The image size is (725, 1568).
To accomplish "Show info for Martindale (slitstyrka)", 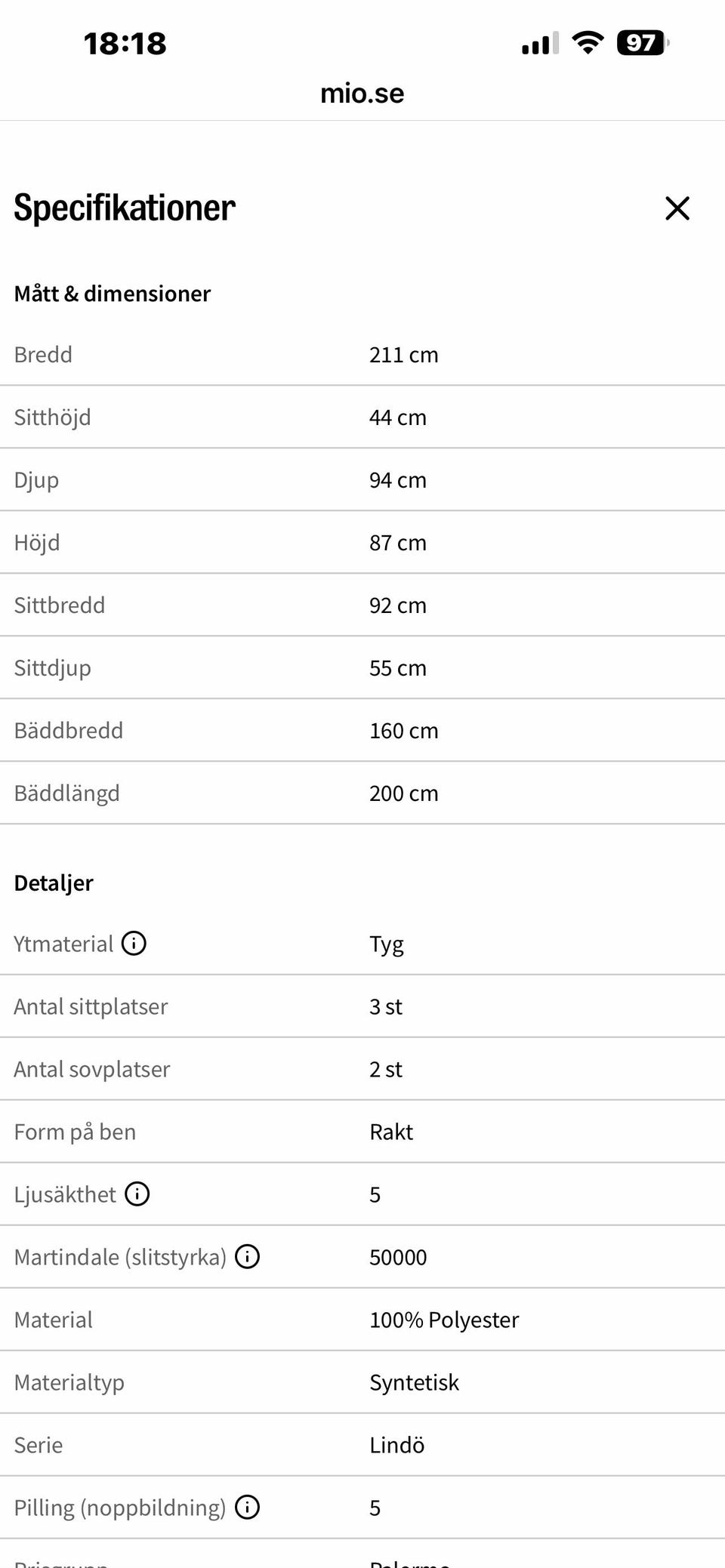I will click(x=247, y=1256).
